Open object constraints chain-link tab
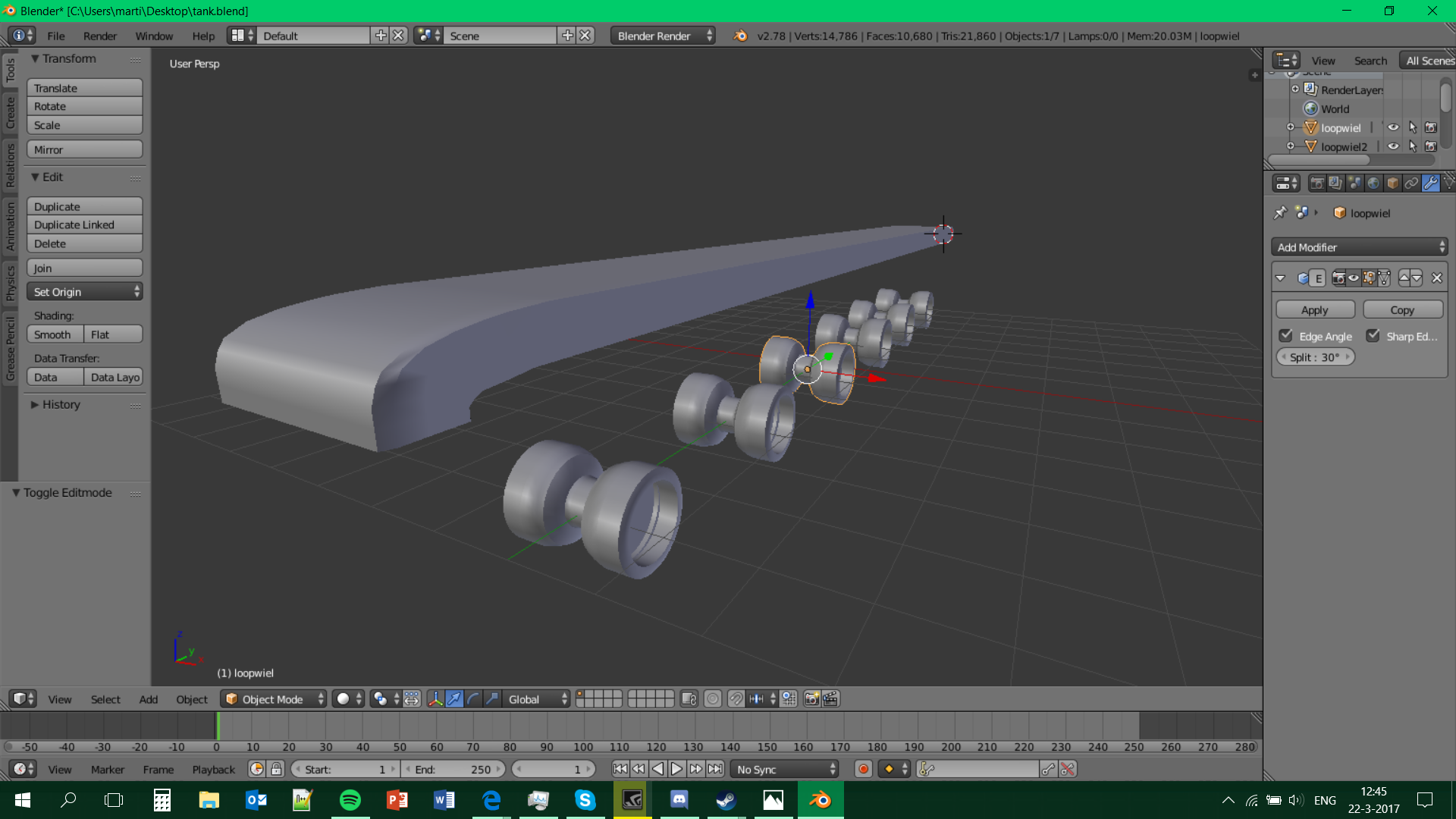 click(x=1411, y=183)
